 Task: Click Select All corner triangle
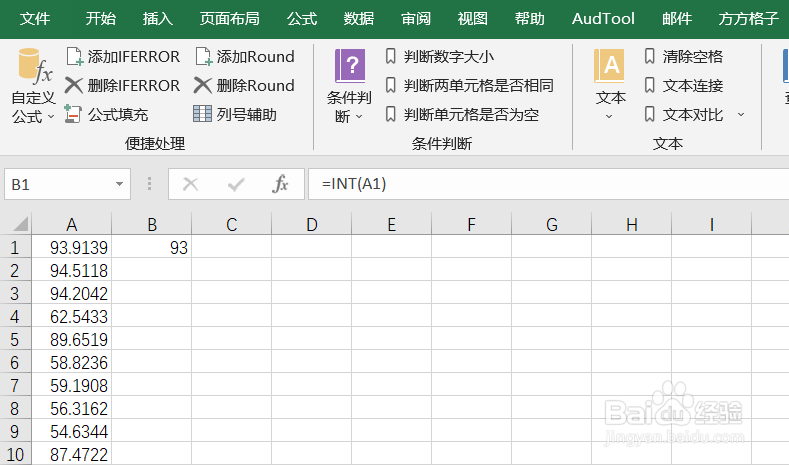(20, 224)
